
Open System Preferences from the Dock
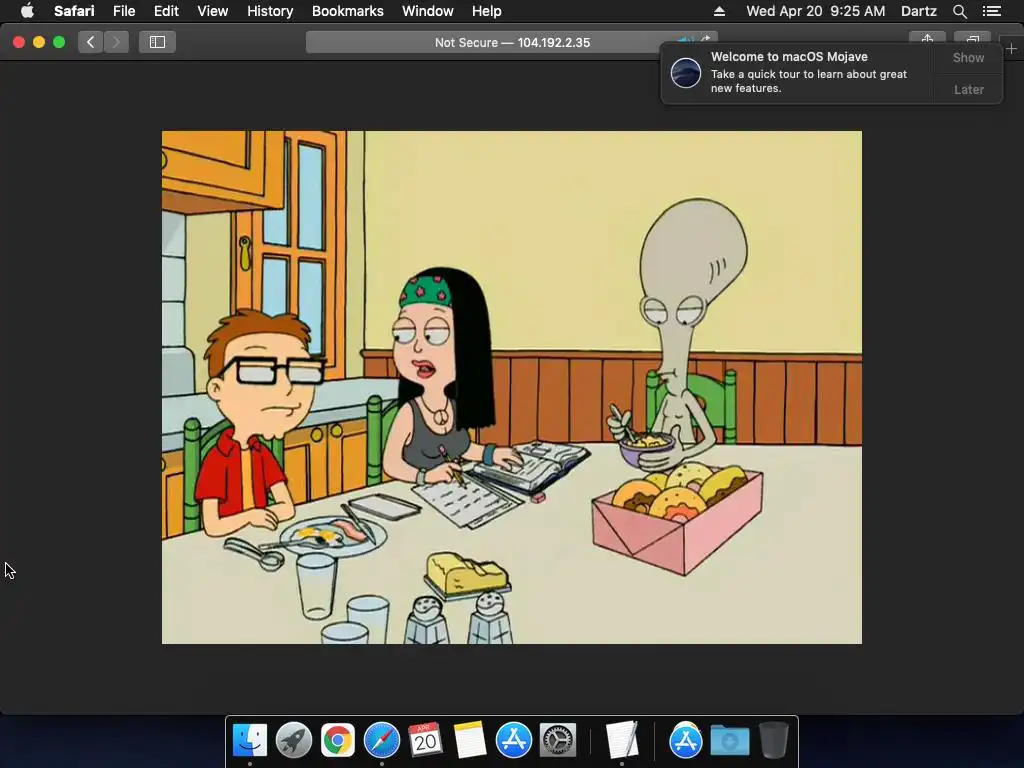(557, 740)
